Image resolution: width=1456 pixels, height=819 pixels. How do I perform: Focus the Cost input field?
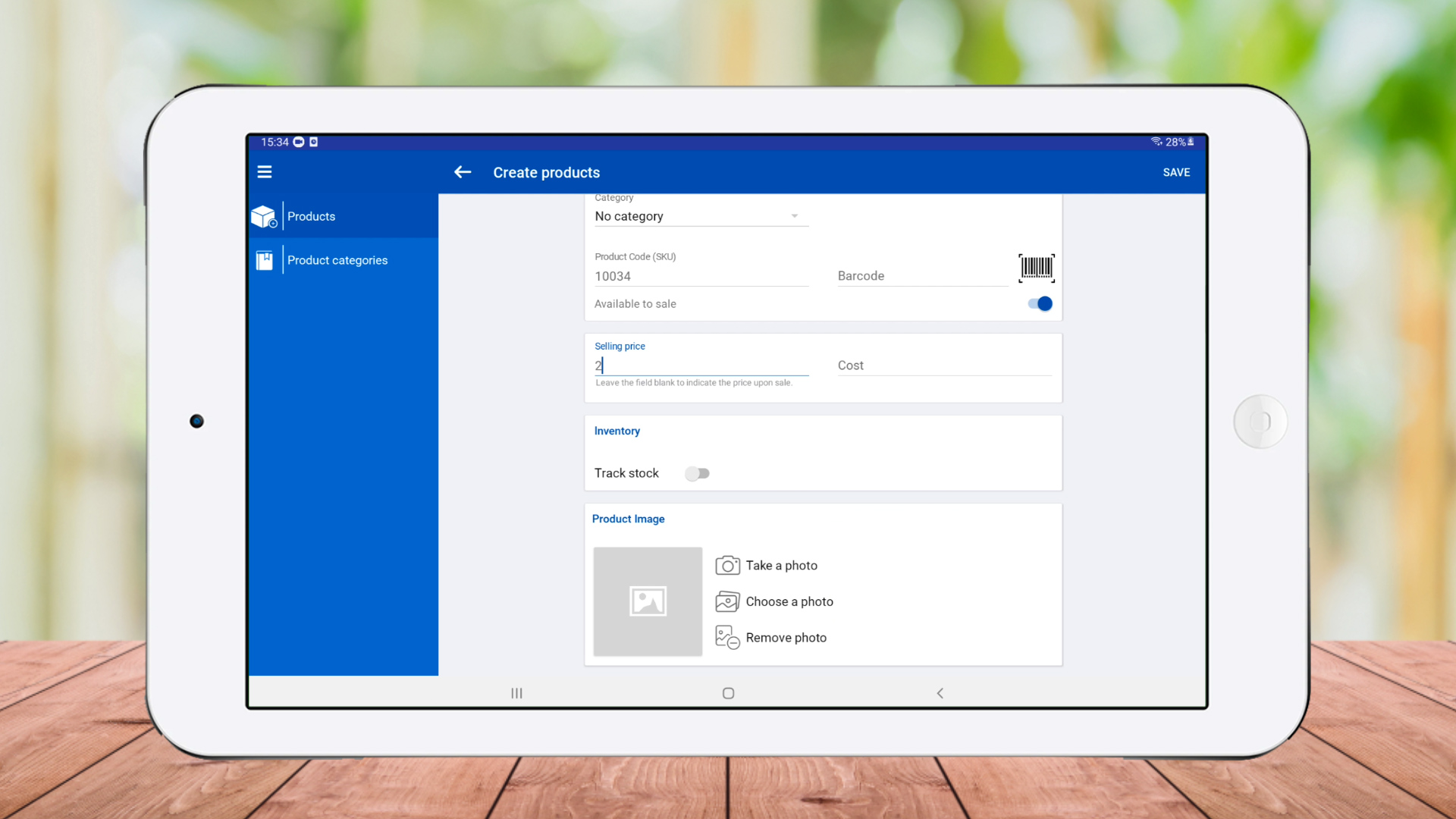coord(943,366)
